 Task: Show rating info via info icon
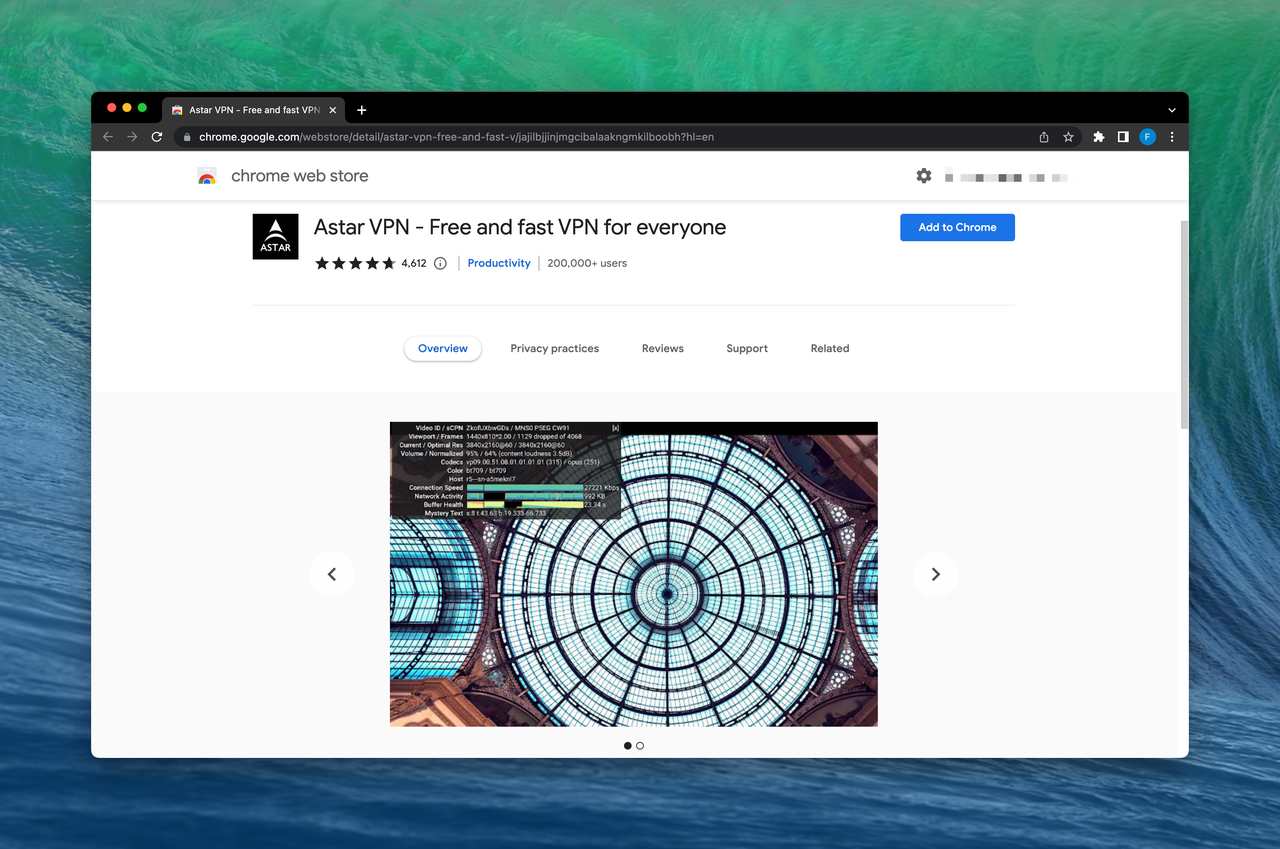tap(440, 263)
